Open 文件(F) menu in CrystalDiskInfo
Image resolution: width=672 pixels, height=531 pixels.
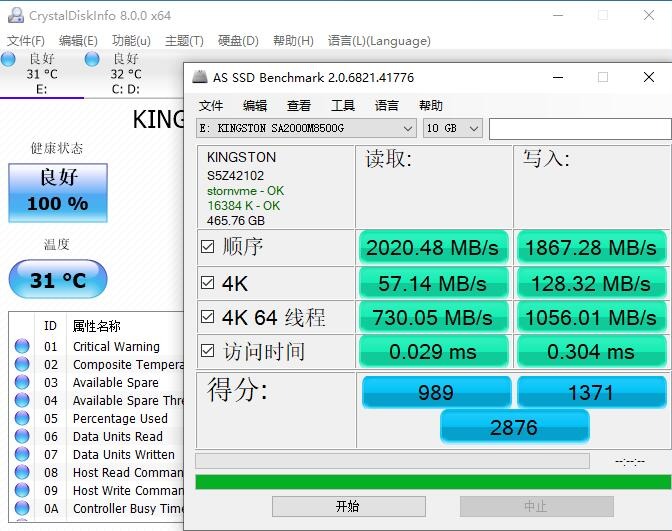pos(26,41)
